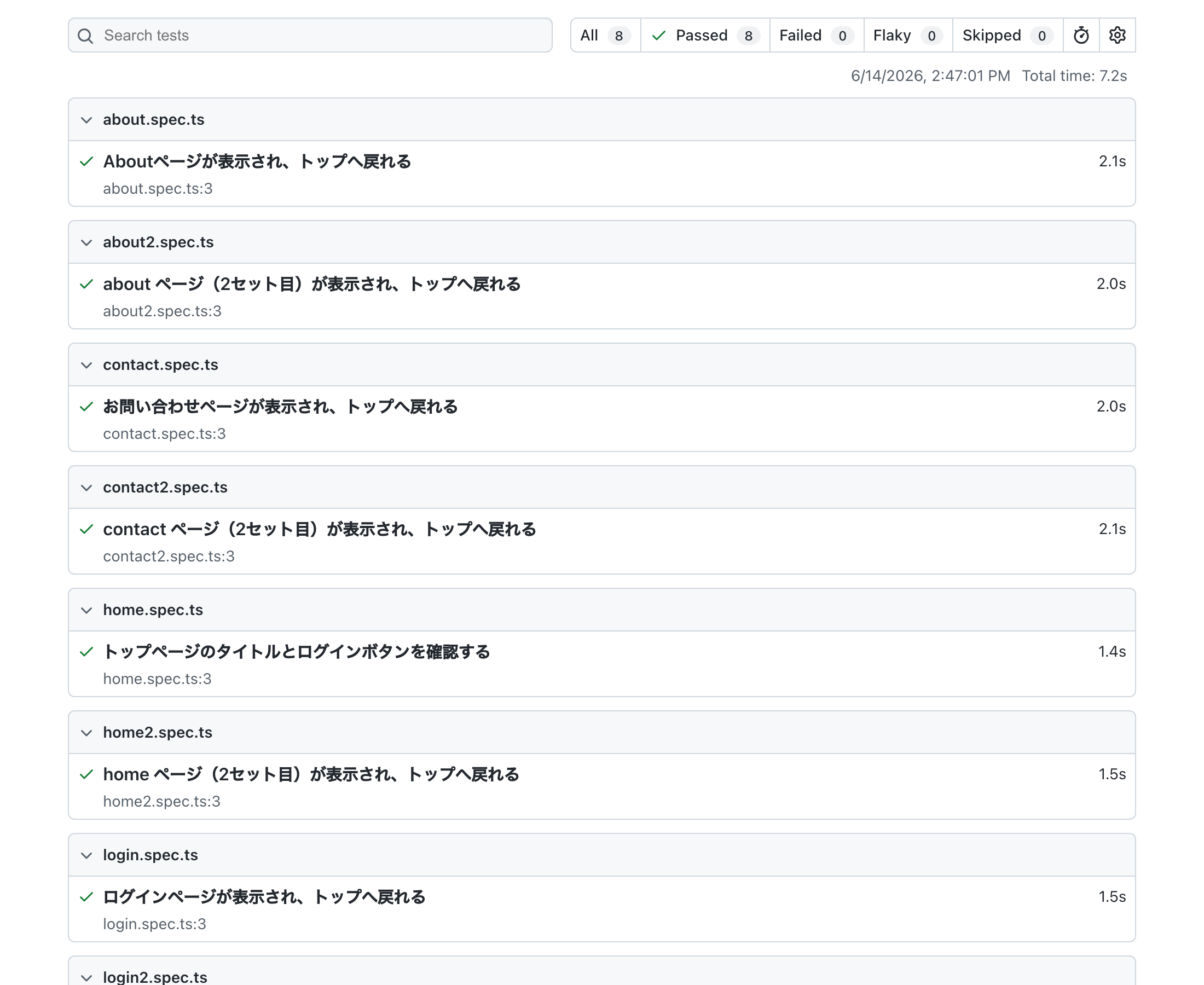
Task: Click the green check icon of the Aboutページ test
Action: 86,162
